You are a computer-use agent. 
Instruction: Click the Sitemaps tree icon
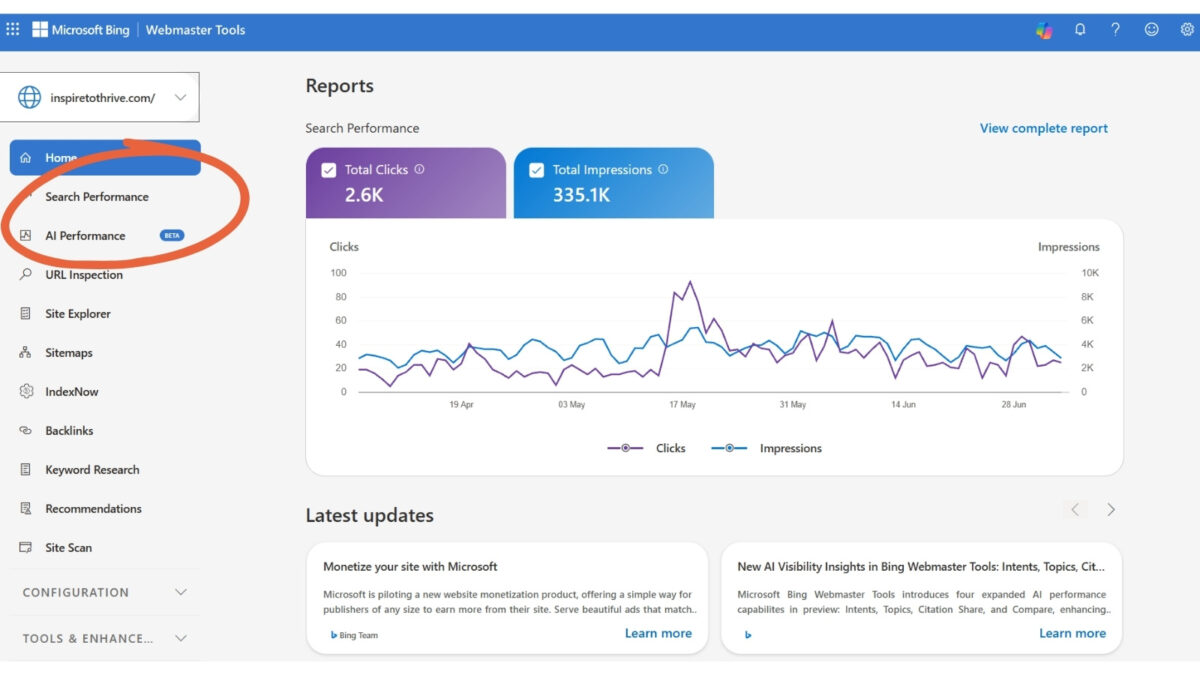click(x=26, y=353)
